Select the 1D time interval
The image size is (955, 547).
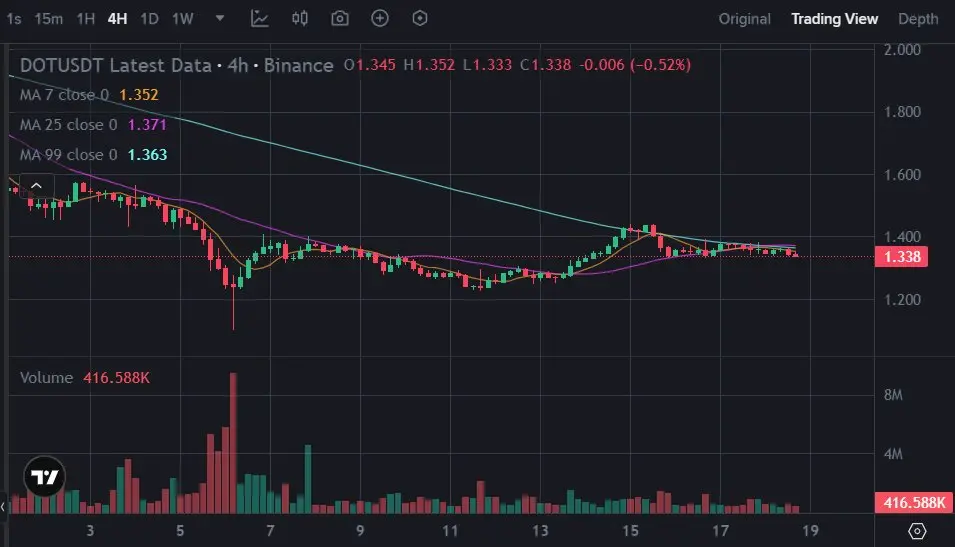tap(149, 18)
